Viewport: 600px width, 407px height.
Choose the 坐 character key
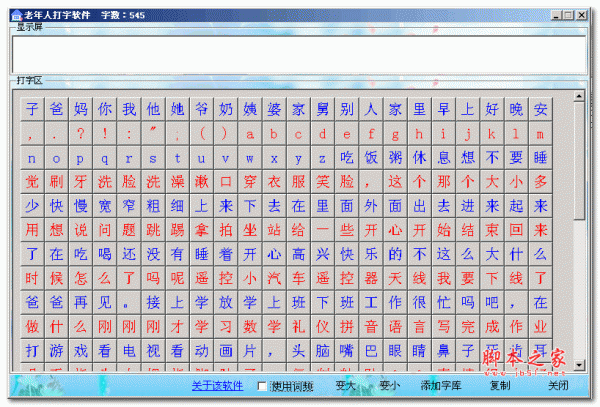[250, 230]
